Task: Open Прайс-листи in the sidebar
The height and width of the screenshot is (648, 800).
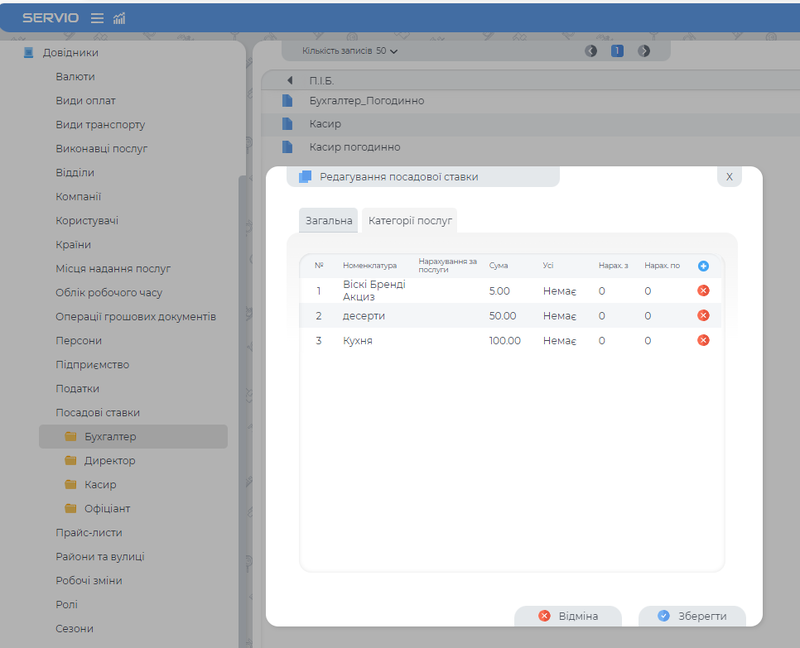Action: 89,533
